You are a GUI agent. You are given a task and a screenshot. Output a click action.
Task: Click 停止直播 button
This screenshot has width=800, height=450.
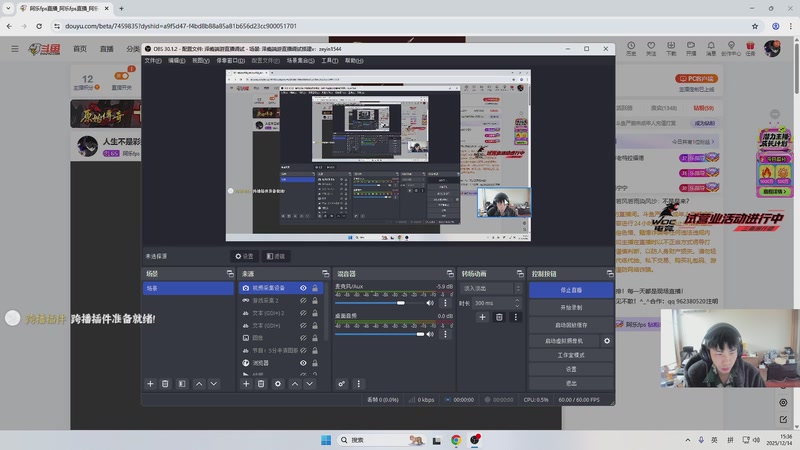571,290
